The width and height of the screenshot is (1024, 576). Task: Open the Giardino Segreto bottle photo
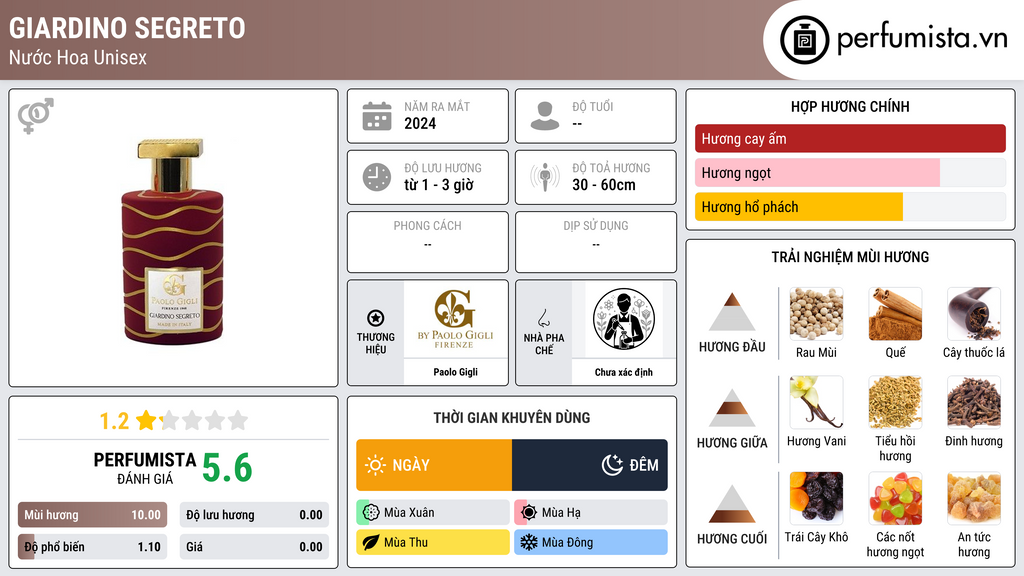173,241
